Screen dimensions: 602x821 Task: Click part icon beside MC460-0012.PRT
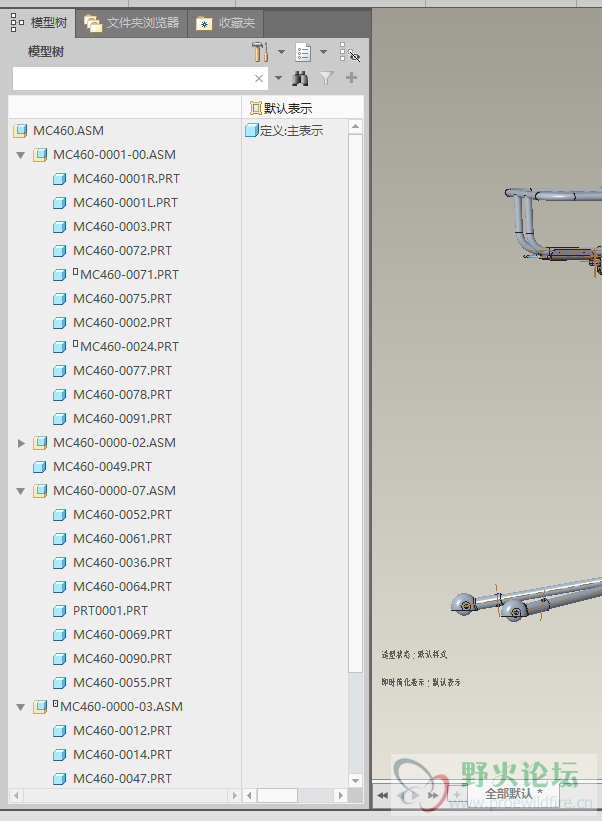click(60, 731)
